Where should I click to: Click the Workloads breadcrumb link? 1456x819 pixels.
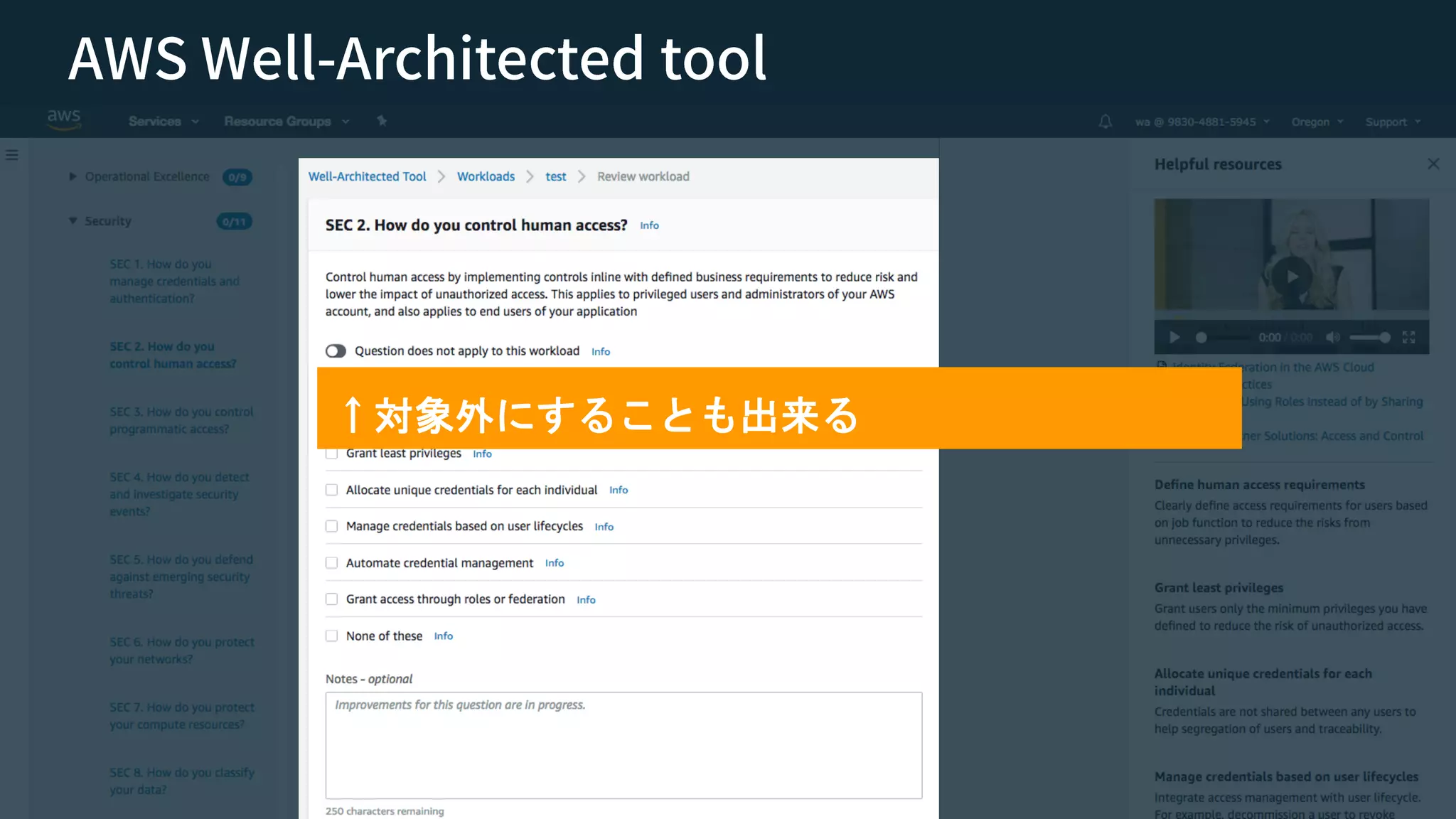point(486,176)
